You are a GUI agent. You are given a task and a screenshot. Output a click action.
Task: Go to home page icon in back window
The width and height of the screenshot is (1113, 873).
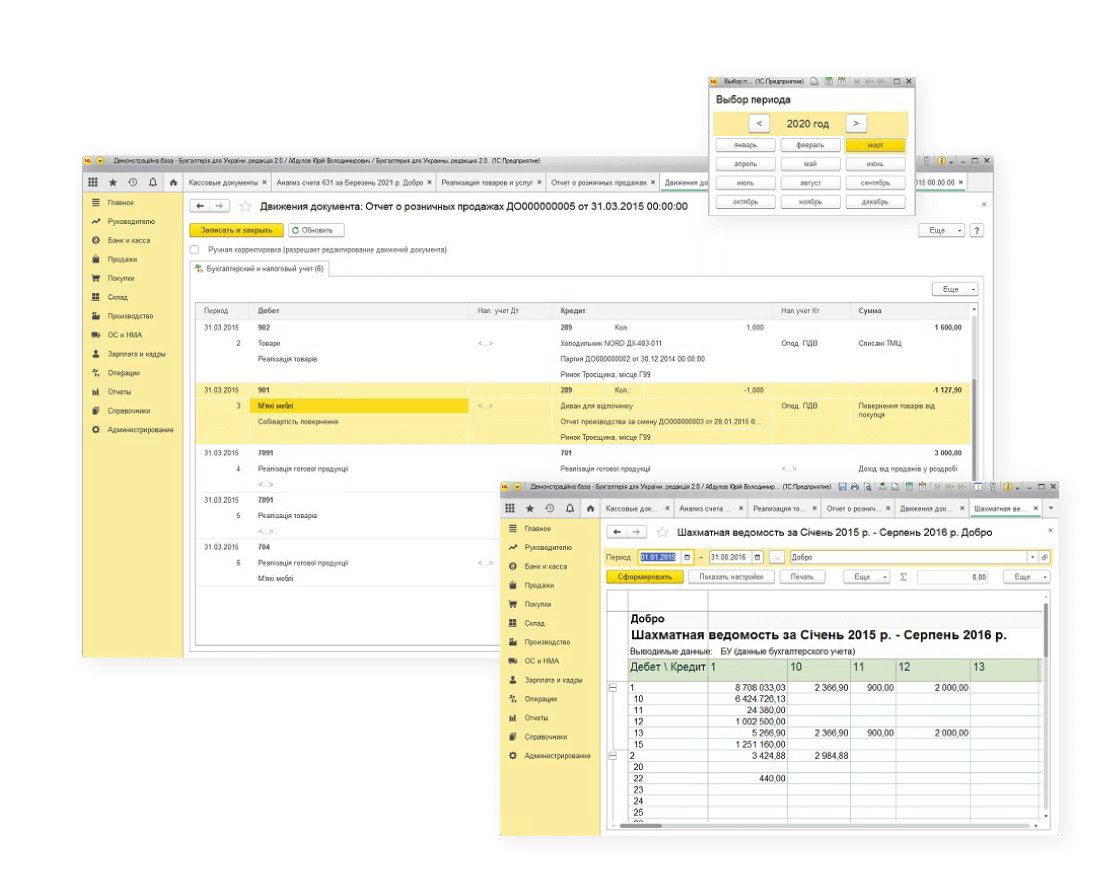[173, 183]
